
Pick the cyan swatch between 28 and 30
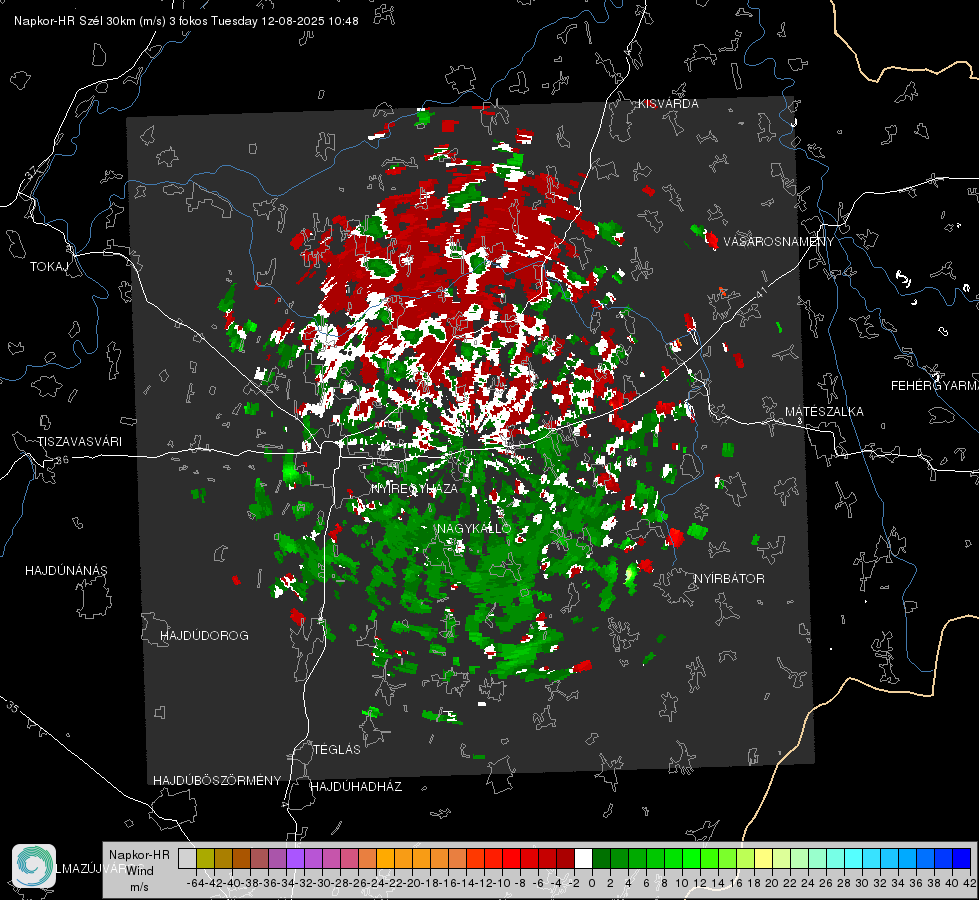point(853,859)
